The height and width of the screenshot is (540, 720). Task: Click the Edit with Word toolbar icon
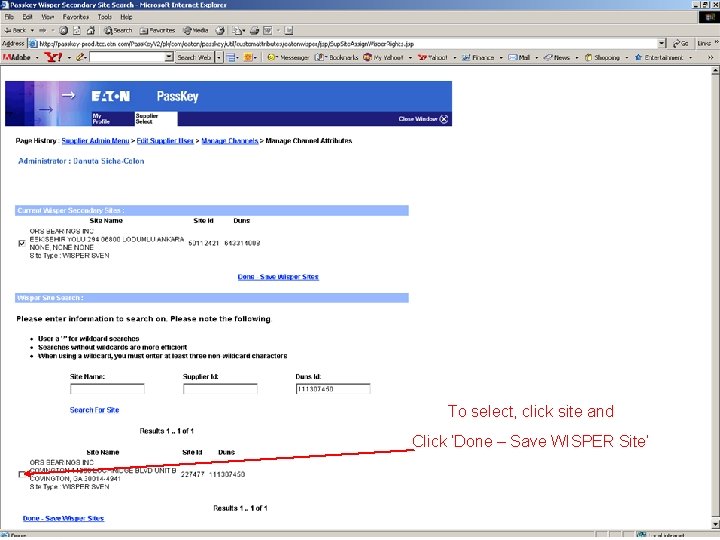[268, 30]
